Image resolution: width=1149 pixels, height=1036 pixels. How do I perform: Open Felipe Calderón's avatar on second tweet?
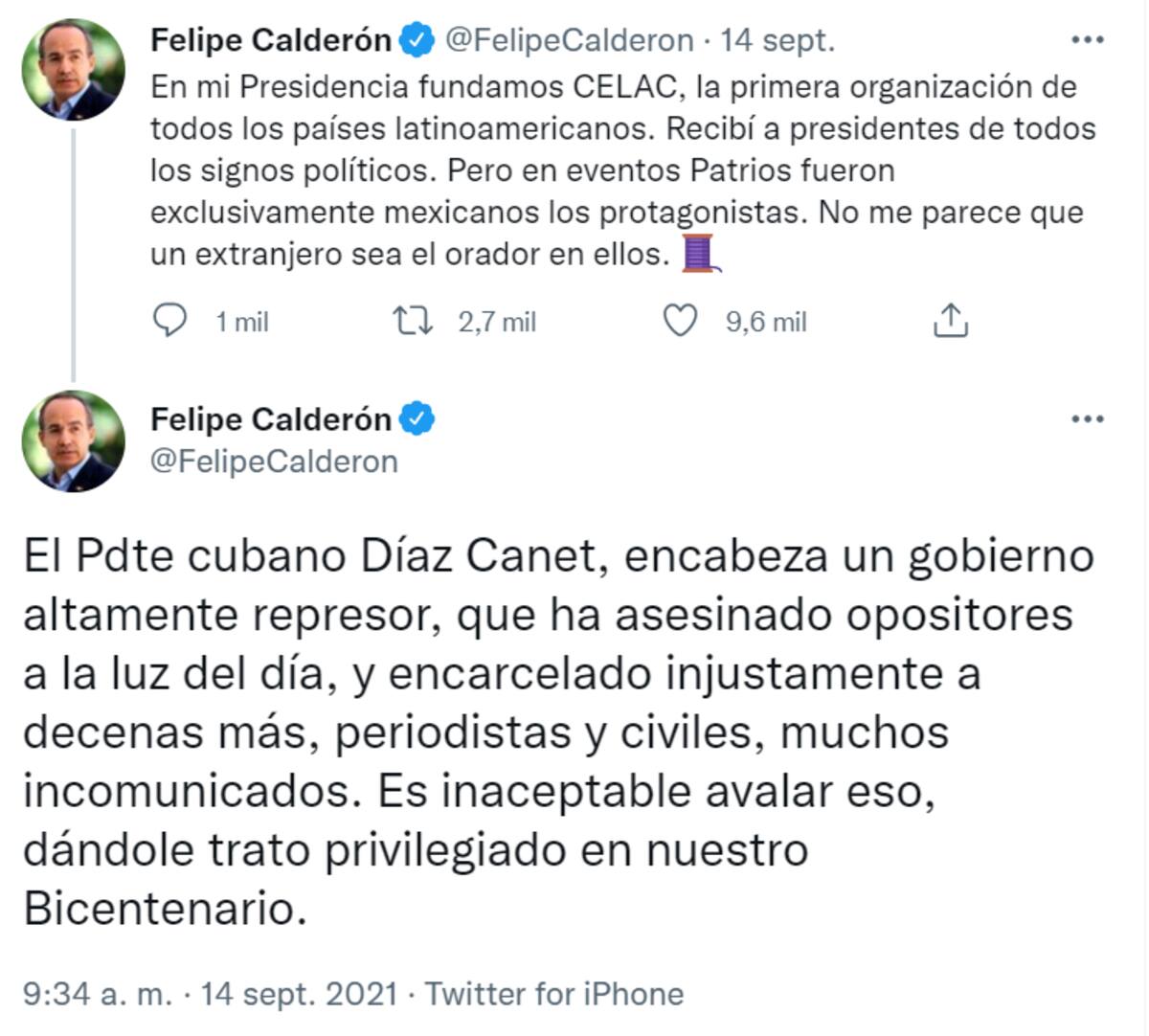(x=74, y=441)
